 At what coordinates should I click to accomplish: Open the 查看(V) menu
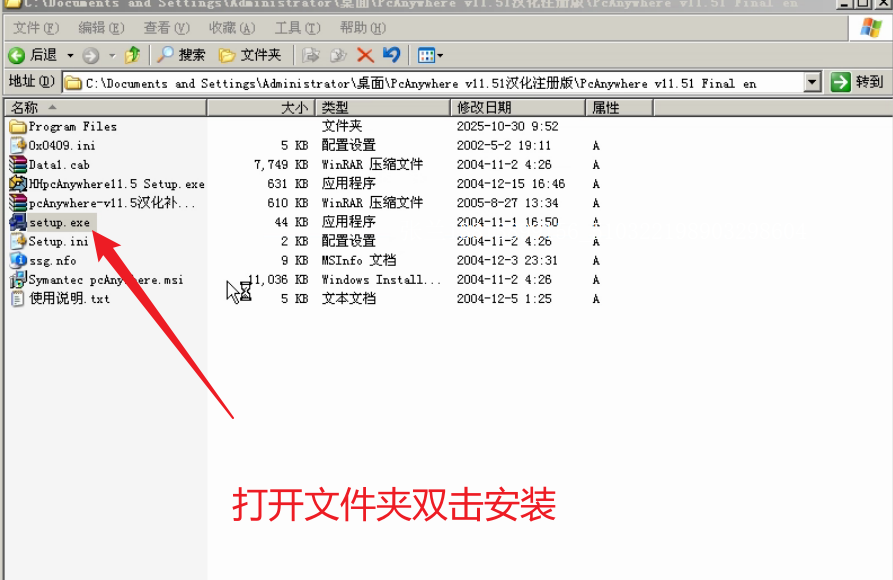(166, 27)
